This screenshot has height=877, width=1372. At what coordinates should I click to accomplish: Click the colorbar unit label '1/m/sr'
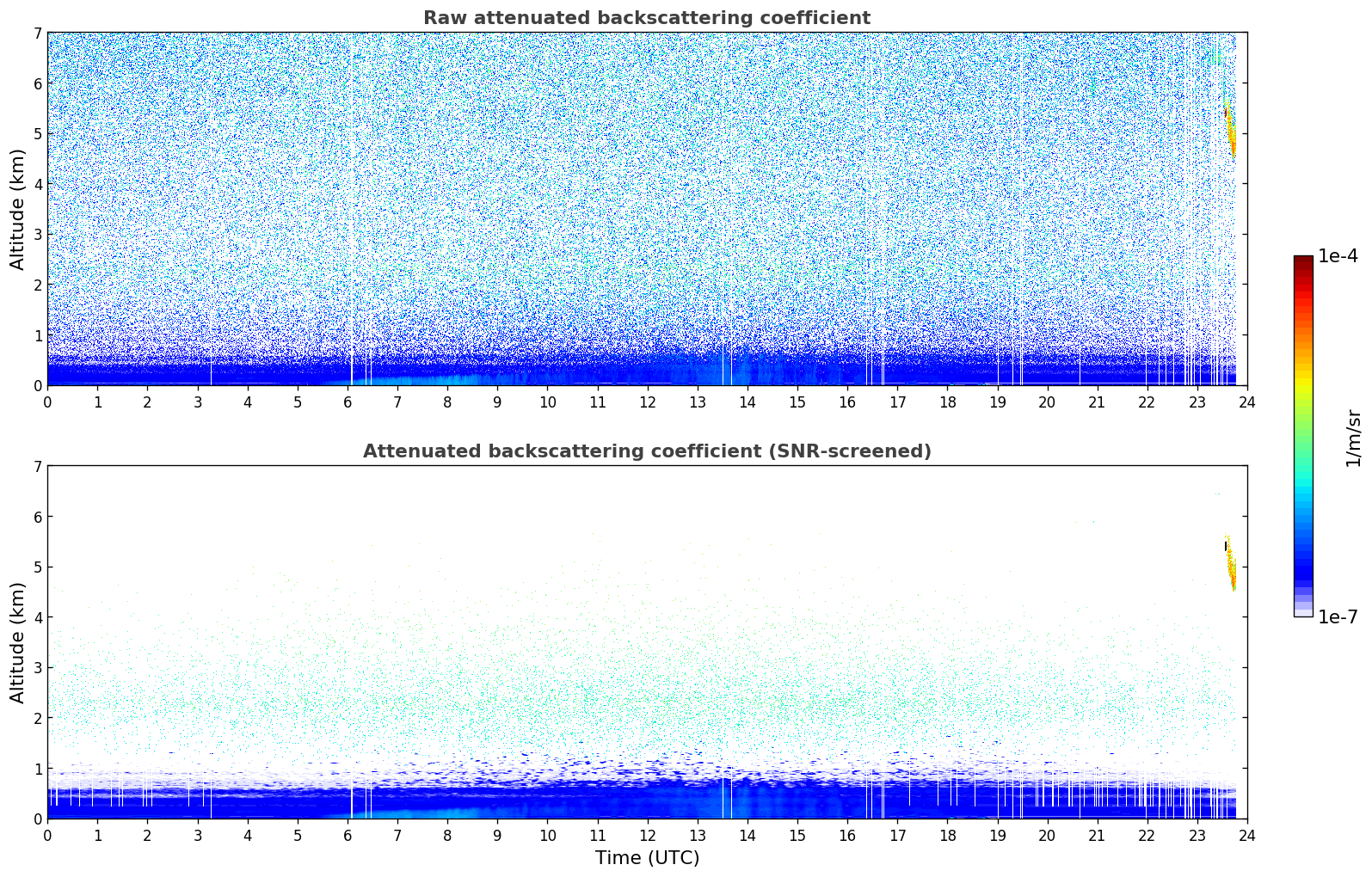pos(1353,438)
